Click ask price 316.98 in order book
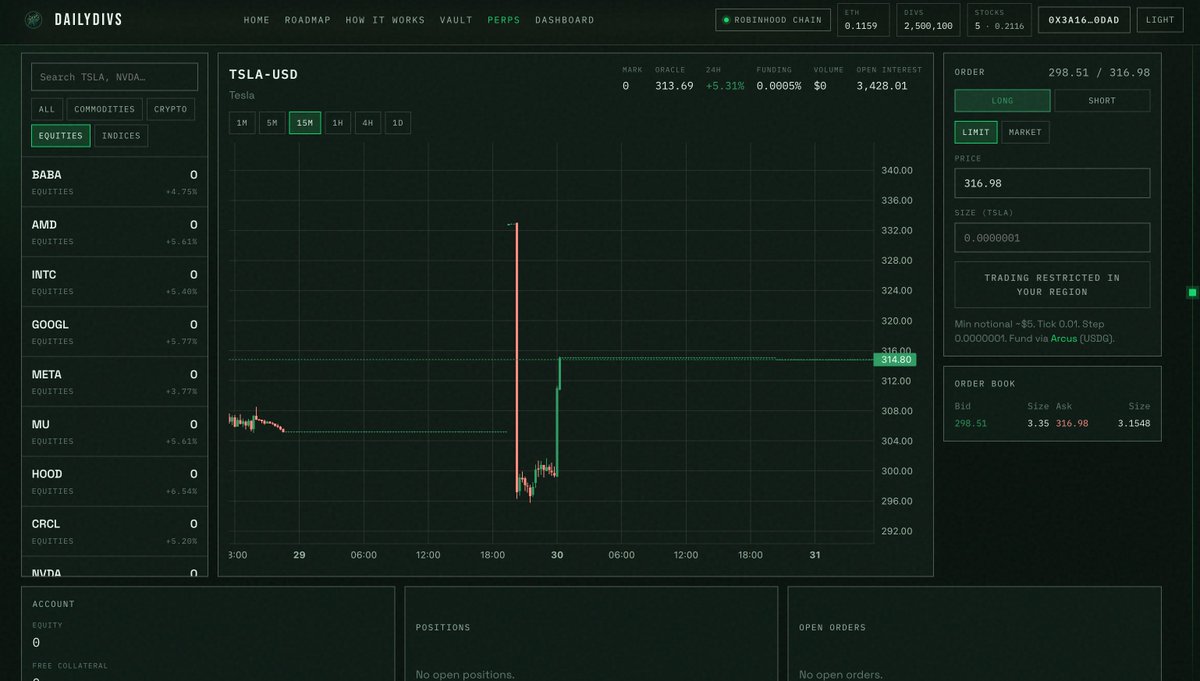The height and width of the screenshot is (681, 1200). tap(1072, 423)
